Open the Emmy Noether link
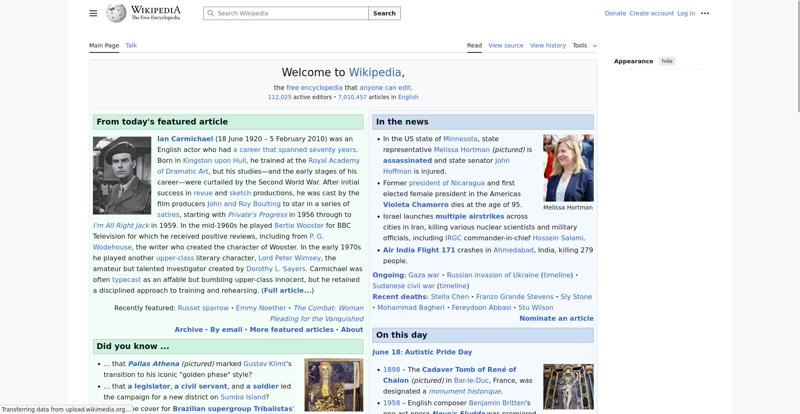 click(x=261, y=308)
